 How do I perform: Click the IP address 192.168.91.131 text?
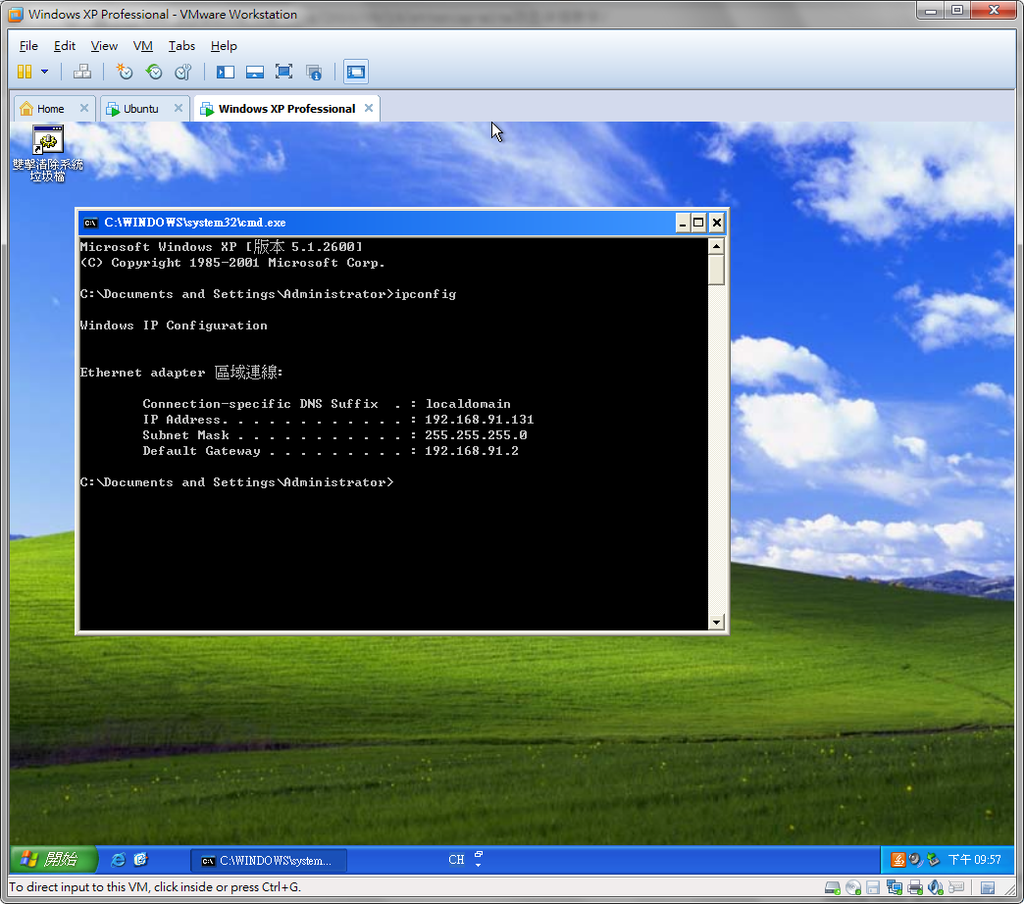479,419
